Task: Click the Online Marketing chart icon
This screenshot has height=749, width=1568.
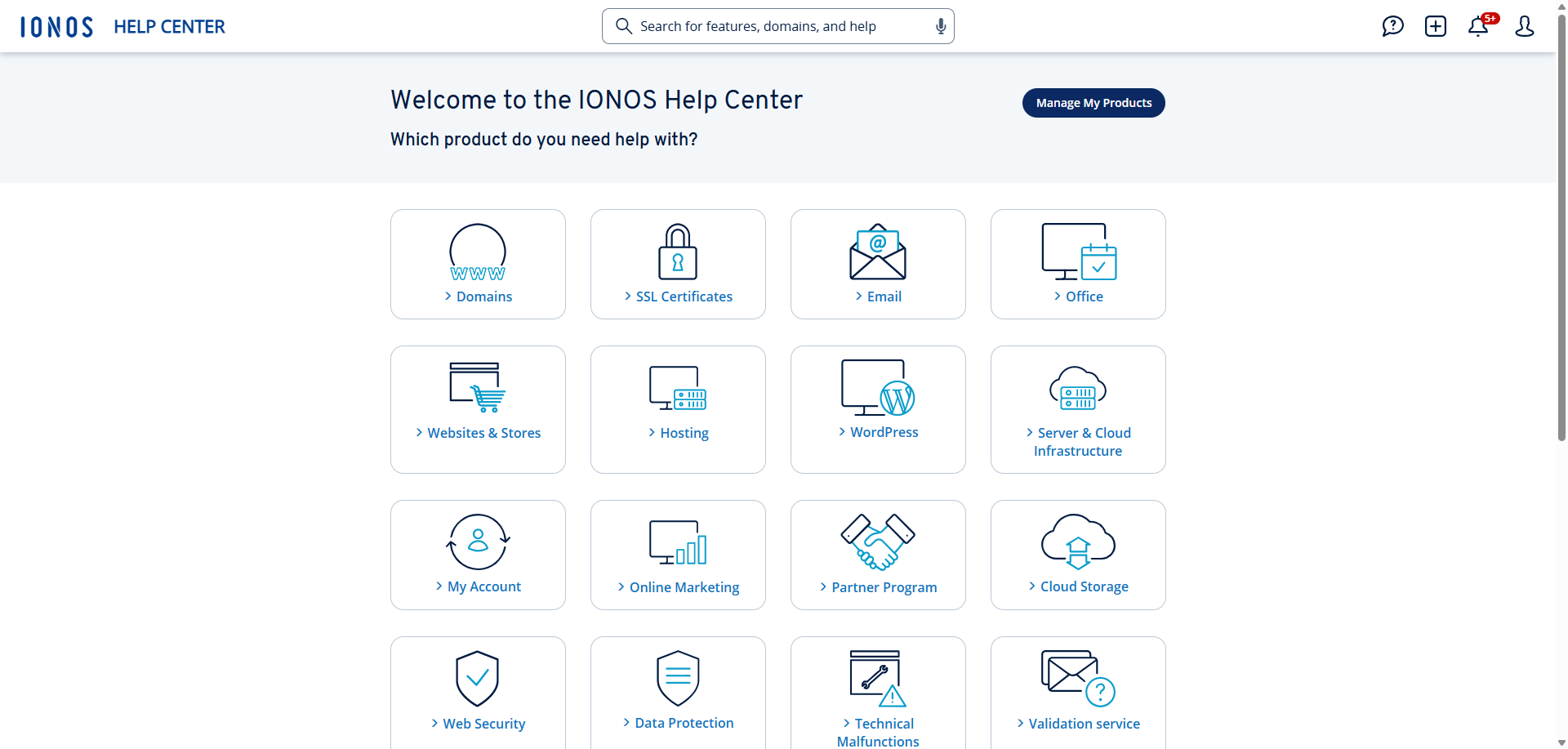Action: pos(678,542)
